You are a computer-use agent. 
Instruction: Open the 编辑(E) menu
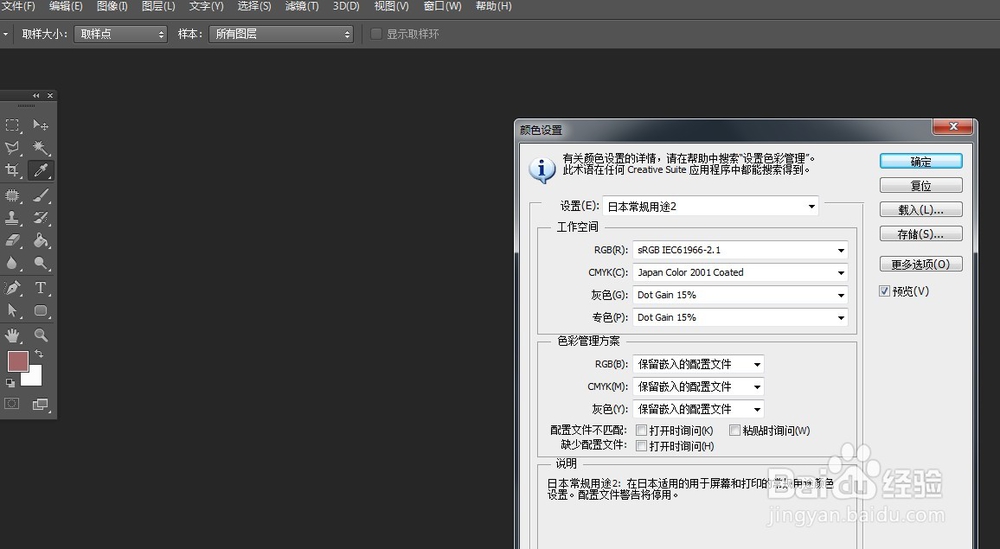pyautogui.click(x=66, y=6)
